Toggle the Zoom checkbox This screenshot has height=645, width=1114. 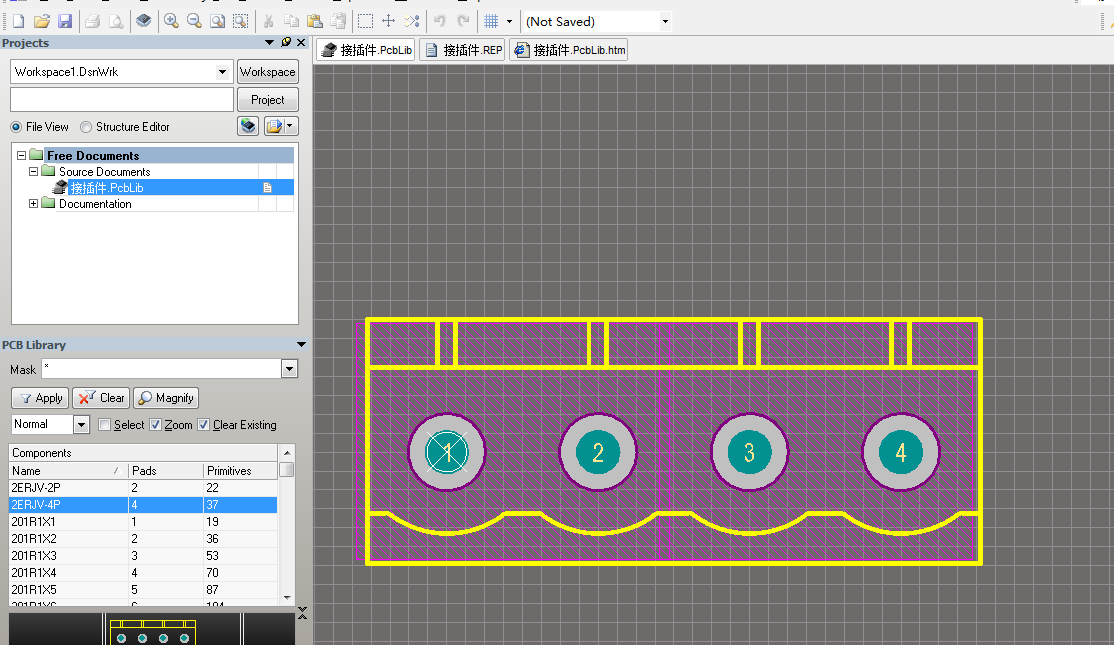click(x=156, y=425)
